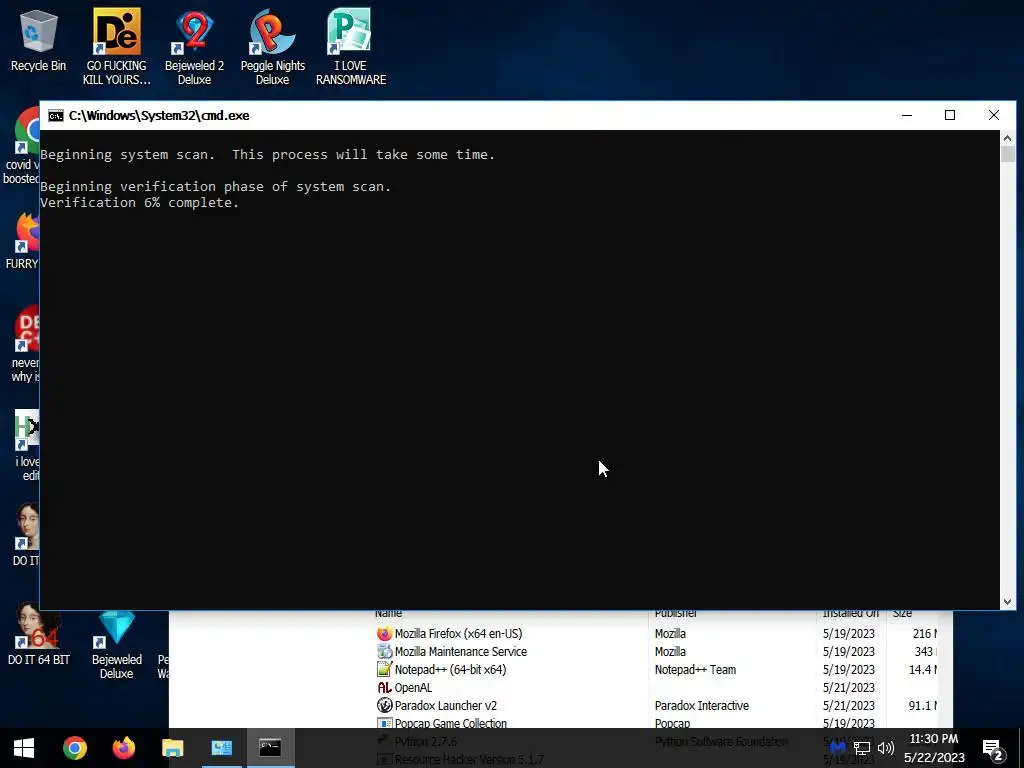1024x768 pixels.
Task: Open the network status tray icon
Action: [861, 748]
